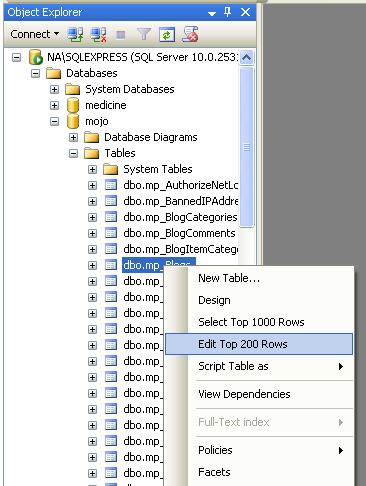Select the medicine database cylinder icon
Screen dimensions: 366x486
pyautogui.click(x=73, y=105)
